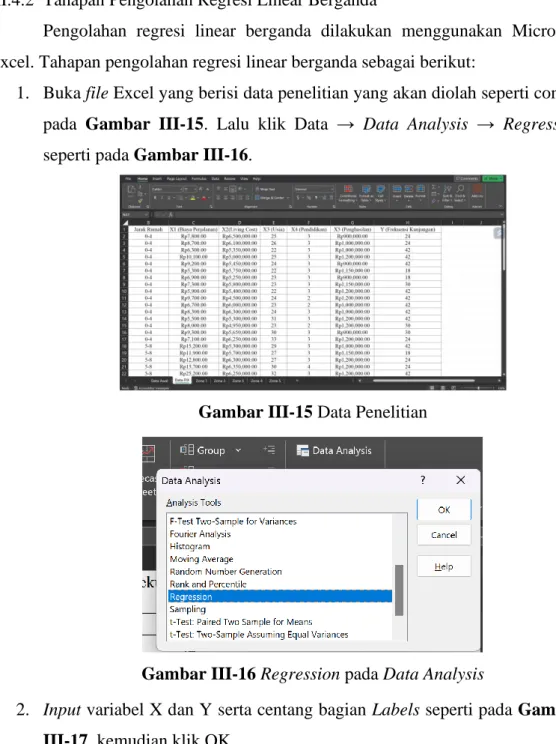Switch to Zona 5 sheet tab
This screenshot has width=556, height=744.
pyautogui.click(x=275, y=381)
